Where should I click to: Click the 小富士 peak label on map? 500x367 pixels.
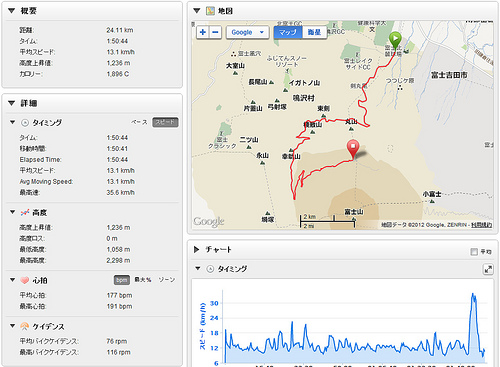[x=432, y=194]
